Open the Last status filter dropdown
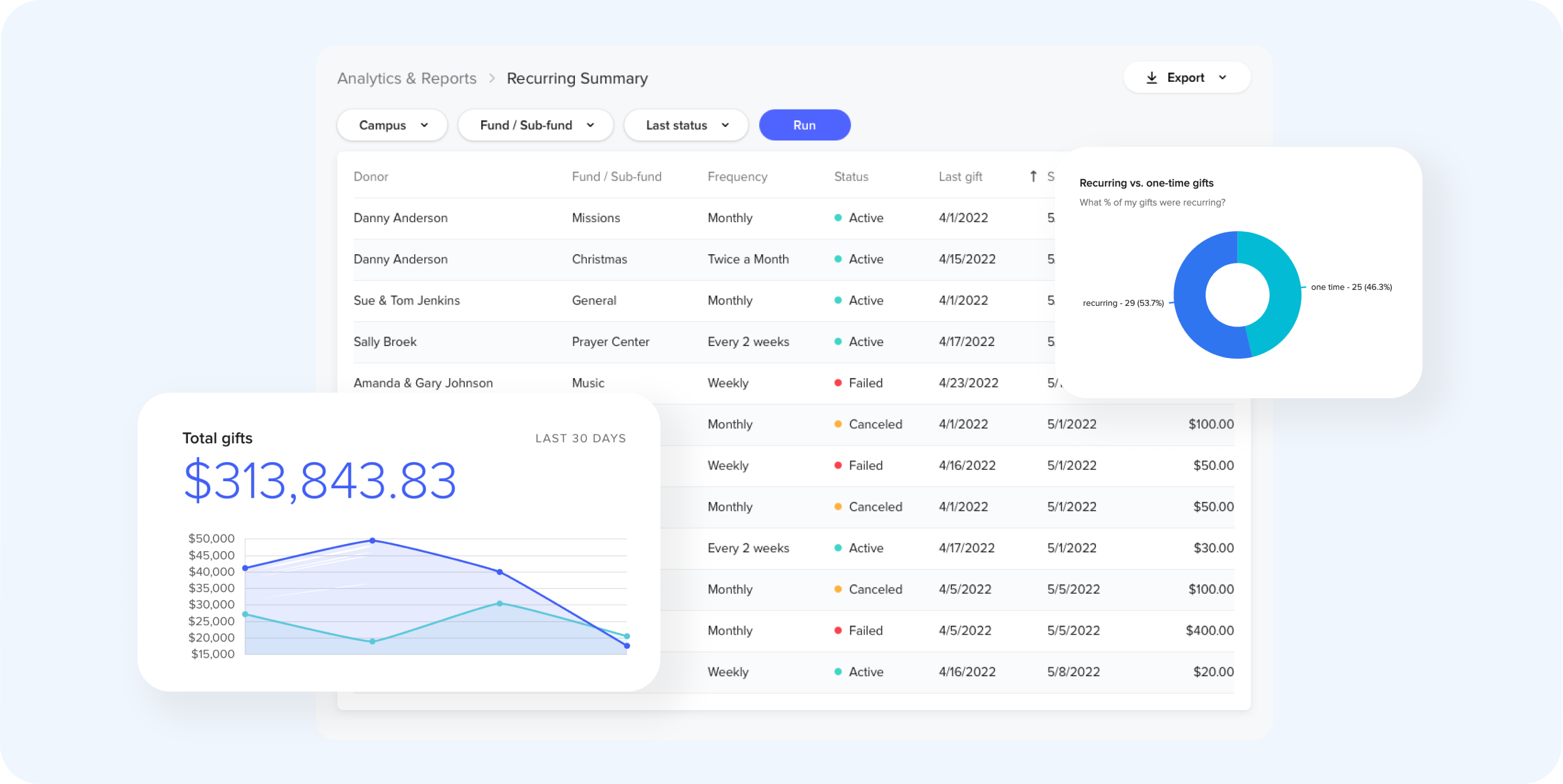The height and width of the screenshot is (784, 1563). pyautogui.click(x=686, y=125)
